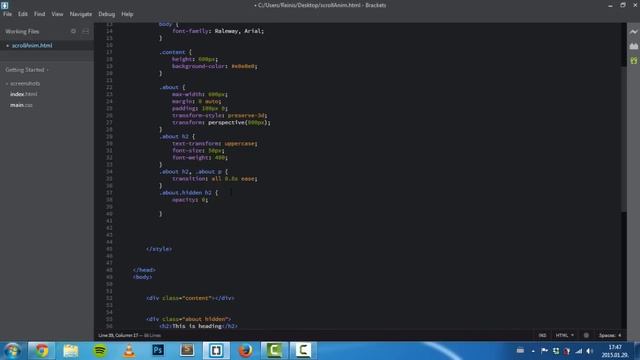The image size is (640, 360).
Task: Click the taskbar clock showing 17:47
Action: click(x=615, y=351)
